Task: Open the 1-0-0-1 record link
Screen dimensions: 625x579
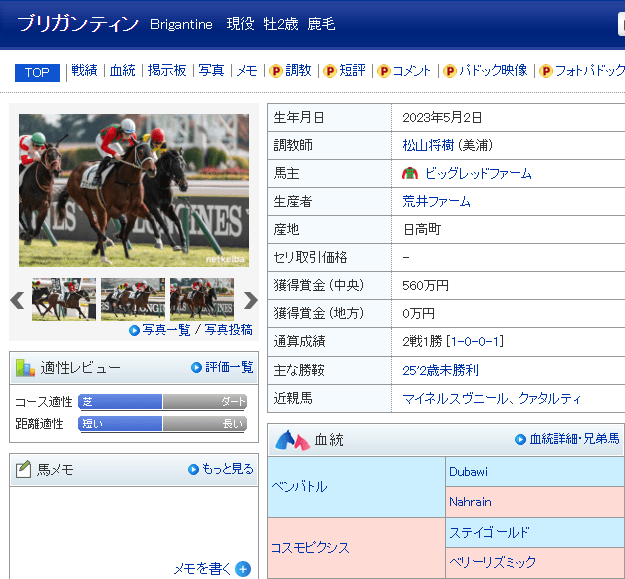Action: coord(475,341)
